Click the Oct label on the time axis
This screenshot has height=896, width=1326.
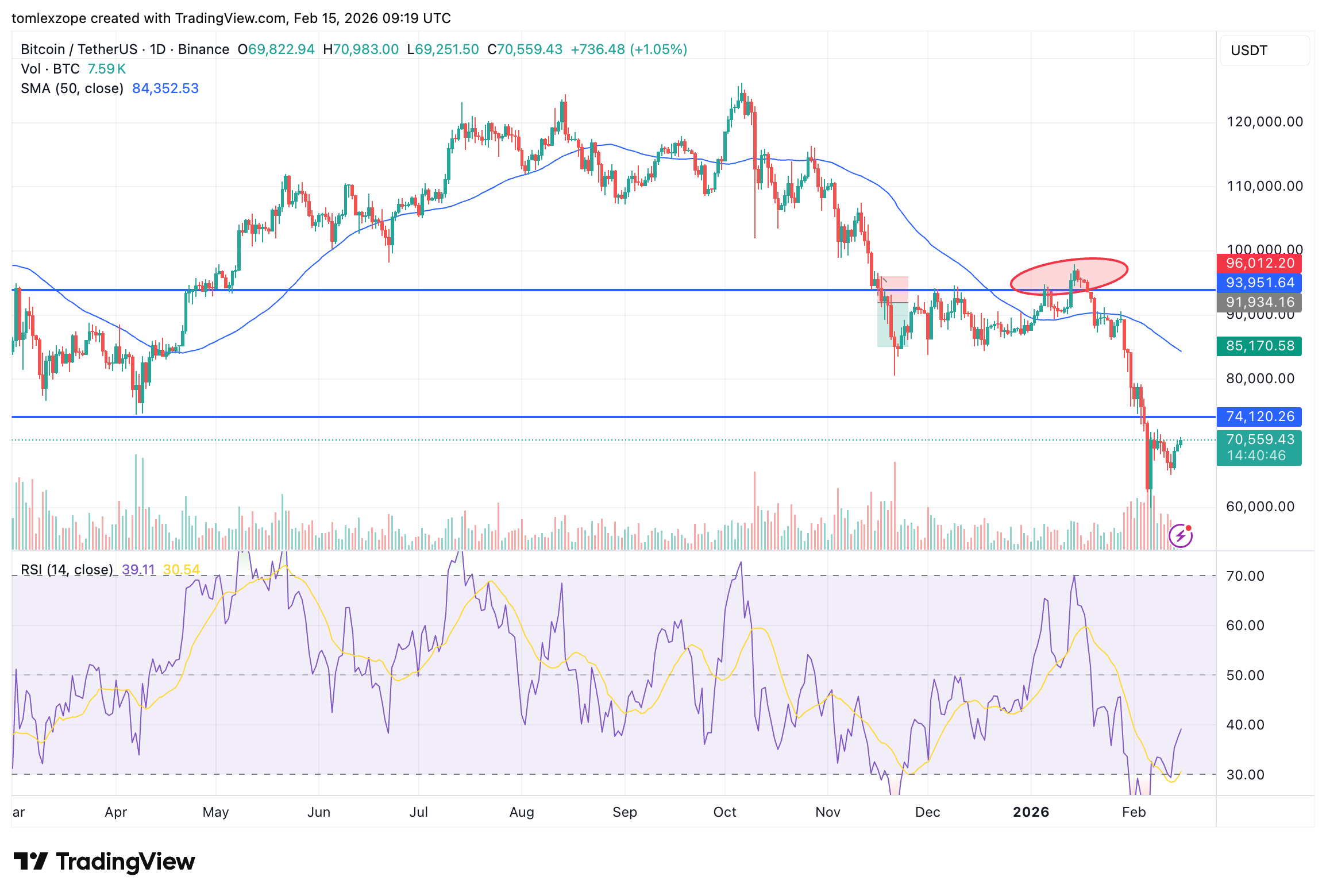pos(724,812)
